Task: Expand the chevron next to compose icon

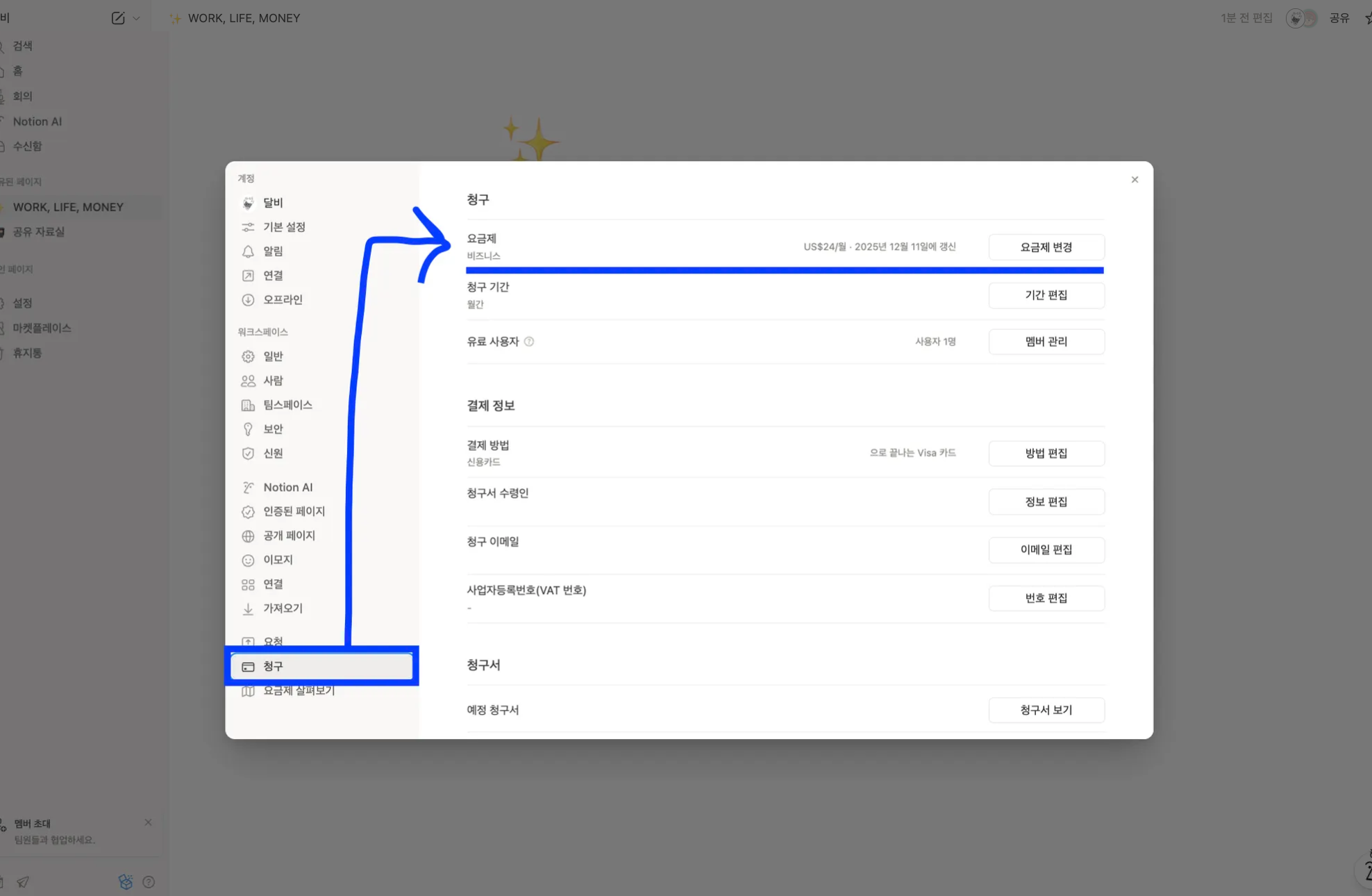Action: pyautogui.click(x=136, y=18)
